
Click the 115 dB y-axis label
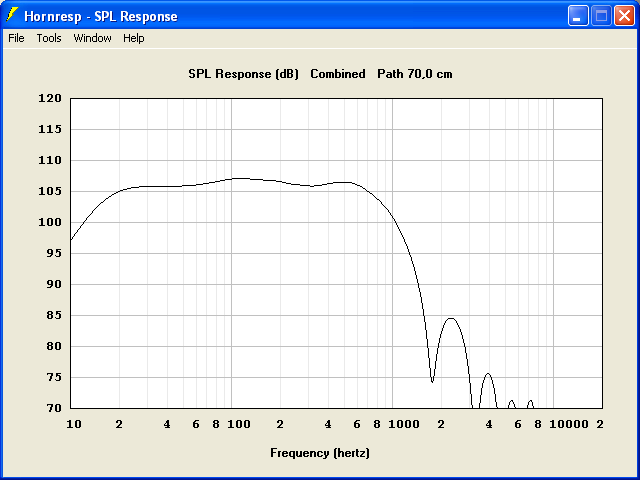[50, 129]
